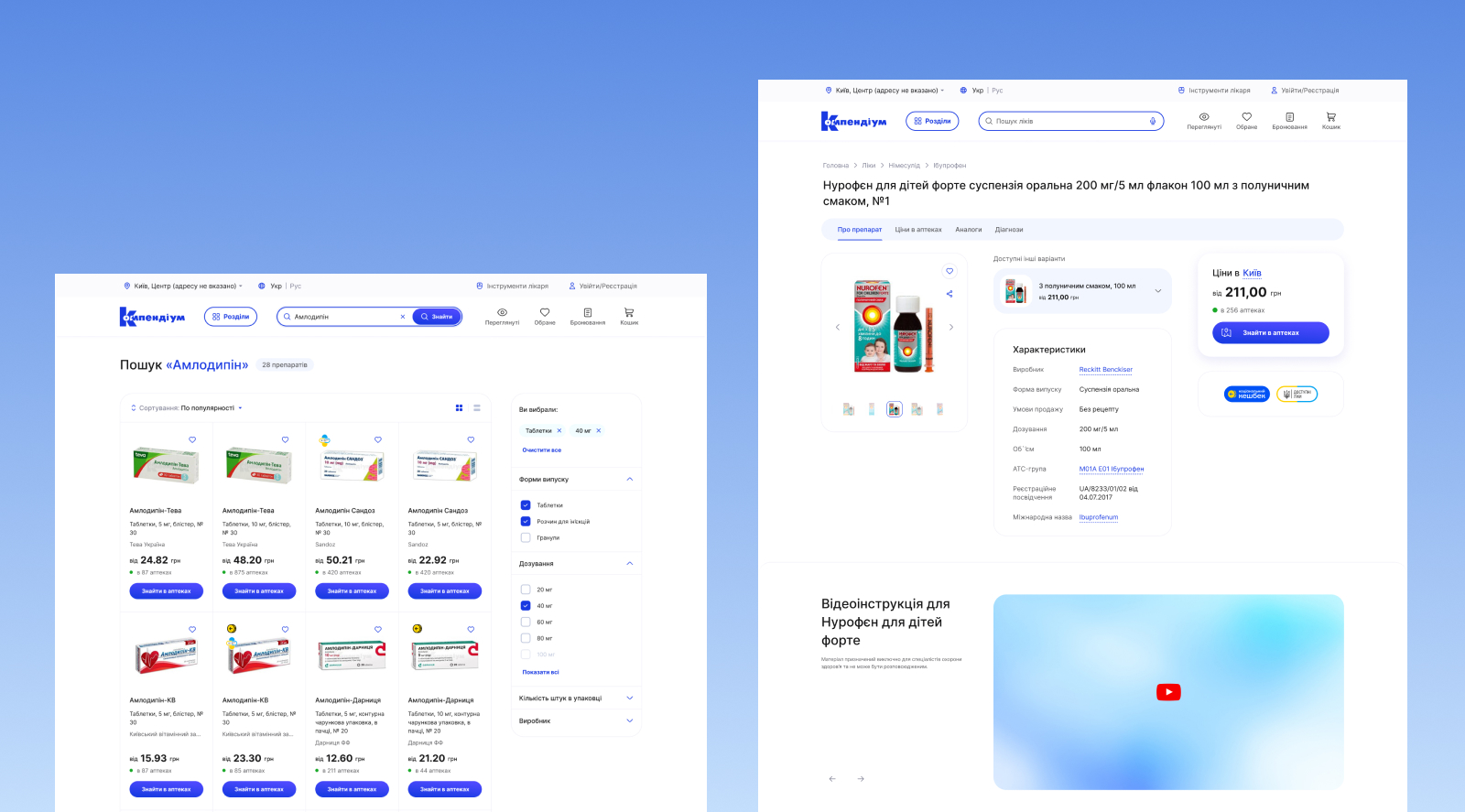Favorite the Амлодипін Сандоз 10 мг card
The width and height of the screenshot is (1465, 812).
(378, 439)
